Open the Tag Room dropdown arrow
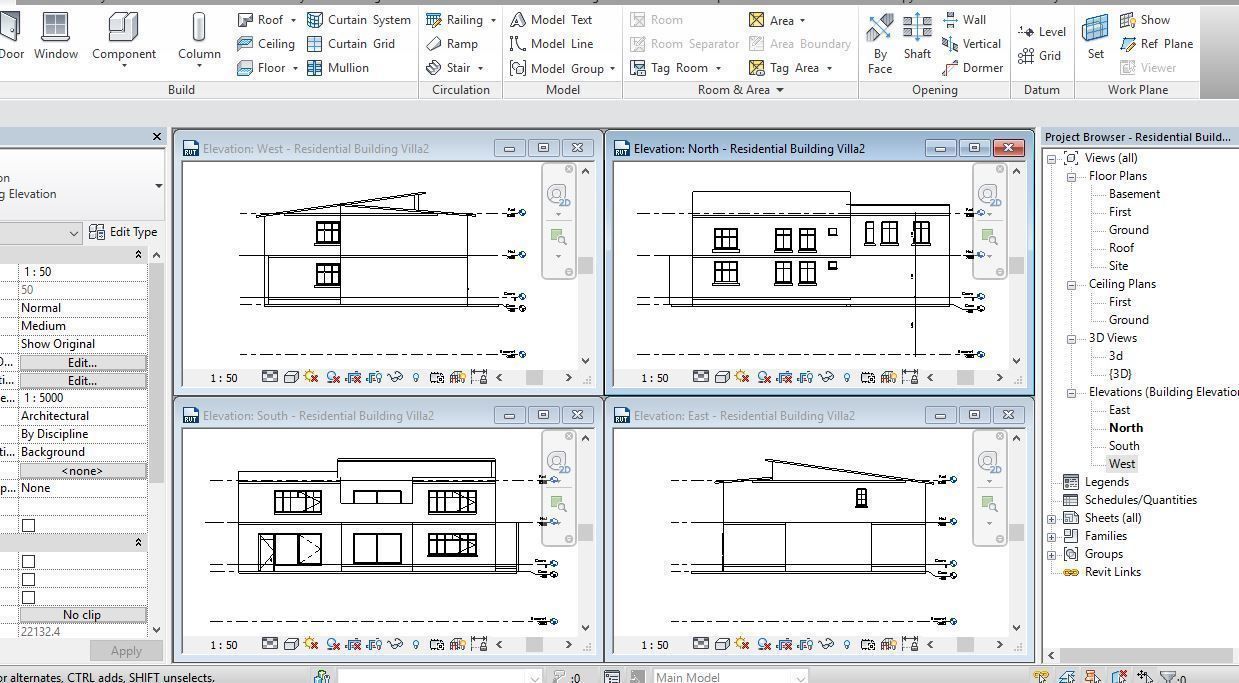The height and width of the screenshot is (683, 1239). [x=718, y=68]
